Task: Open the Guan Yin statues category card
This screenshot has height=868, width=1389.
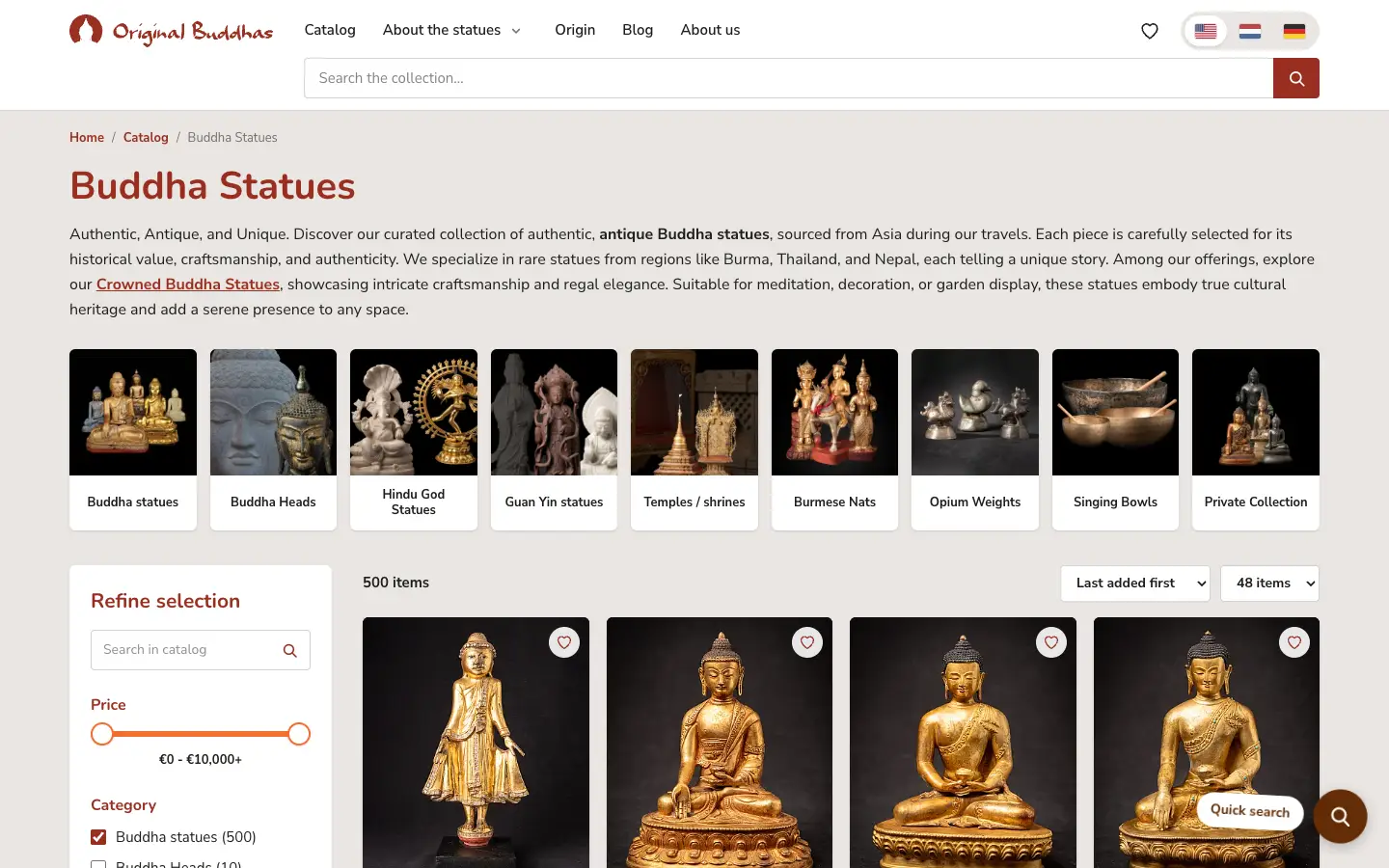Action: [554, 440]
